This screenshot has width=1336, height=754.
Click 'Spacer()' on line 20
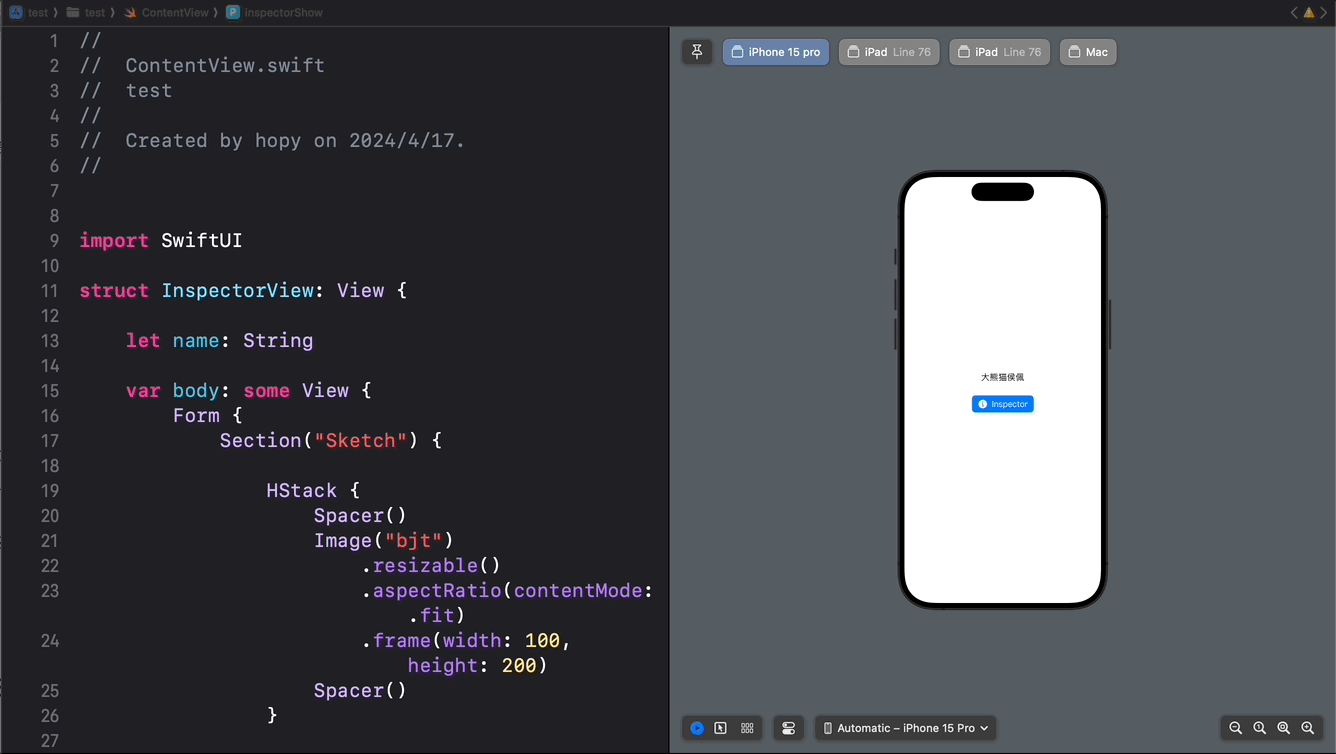tap(360, 516)
